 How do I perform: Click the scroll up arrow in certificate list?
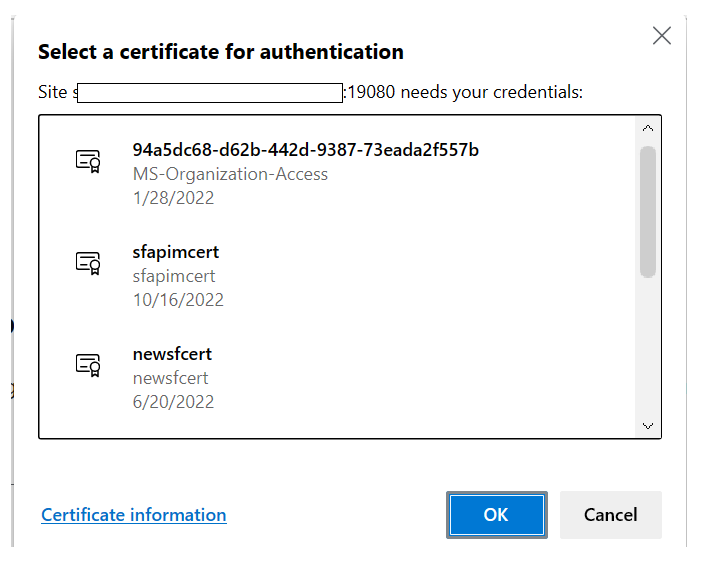647,129
